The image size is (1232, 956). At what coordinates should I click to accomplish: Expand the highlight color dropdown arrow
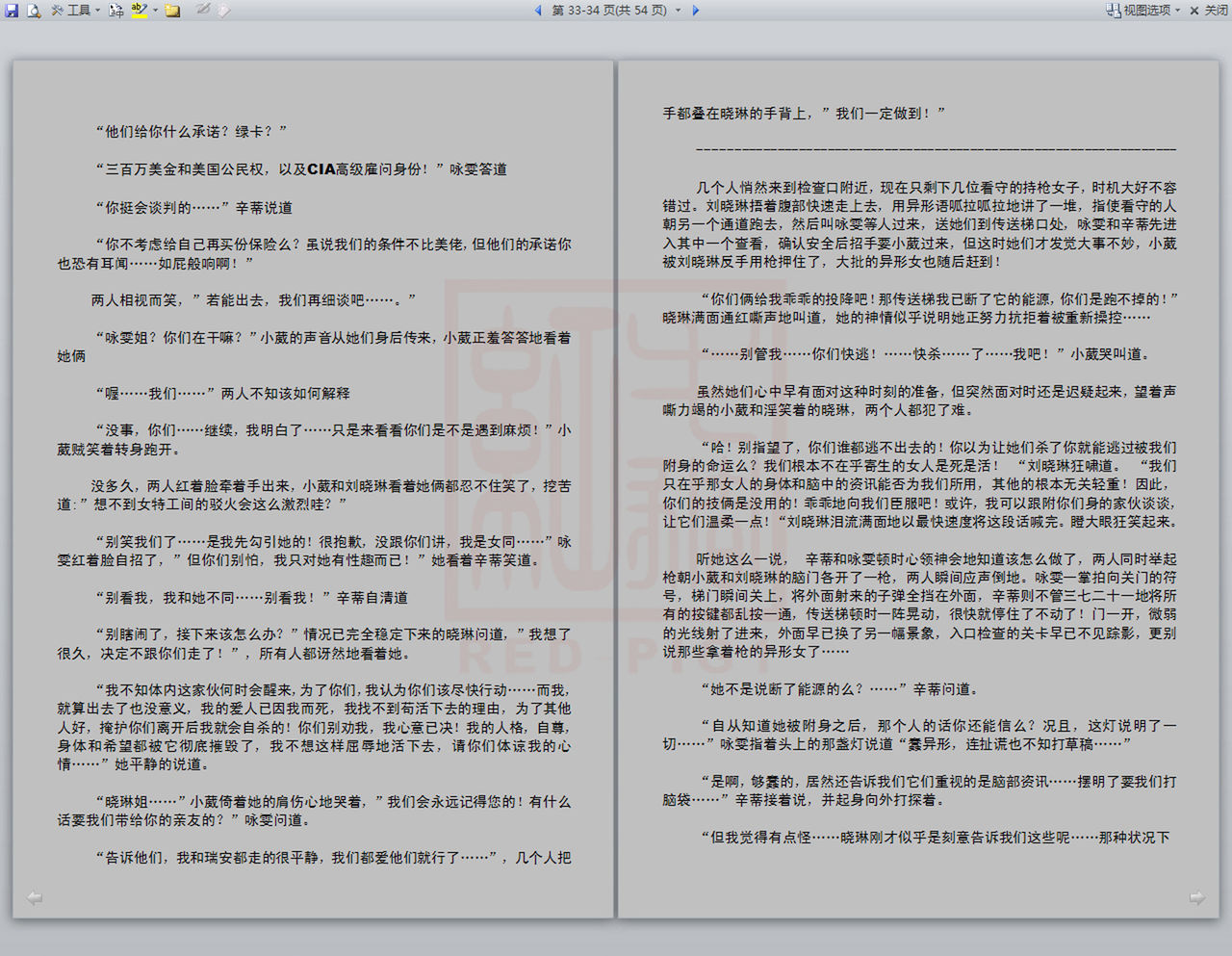click(x=155, y=11)
